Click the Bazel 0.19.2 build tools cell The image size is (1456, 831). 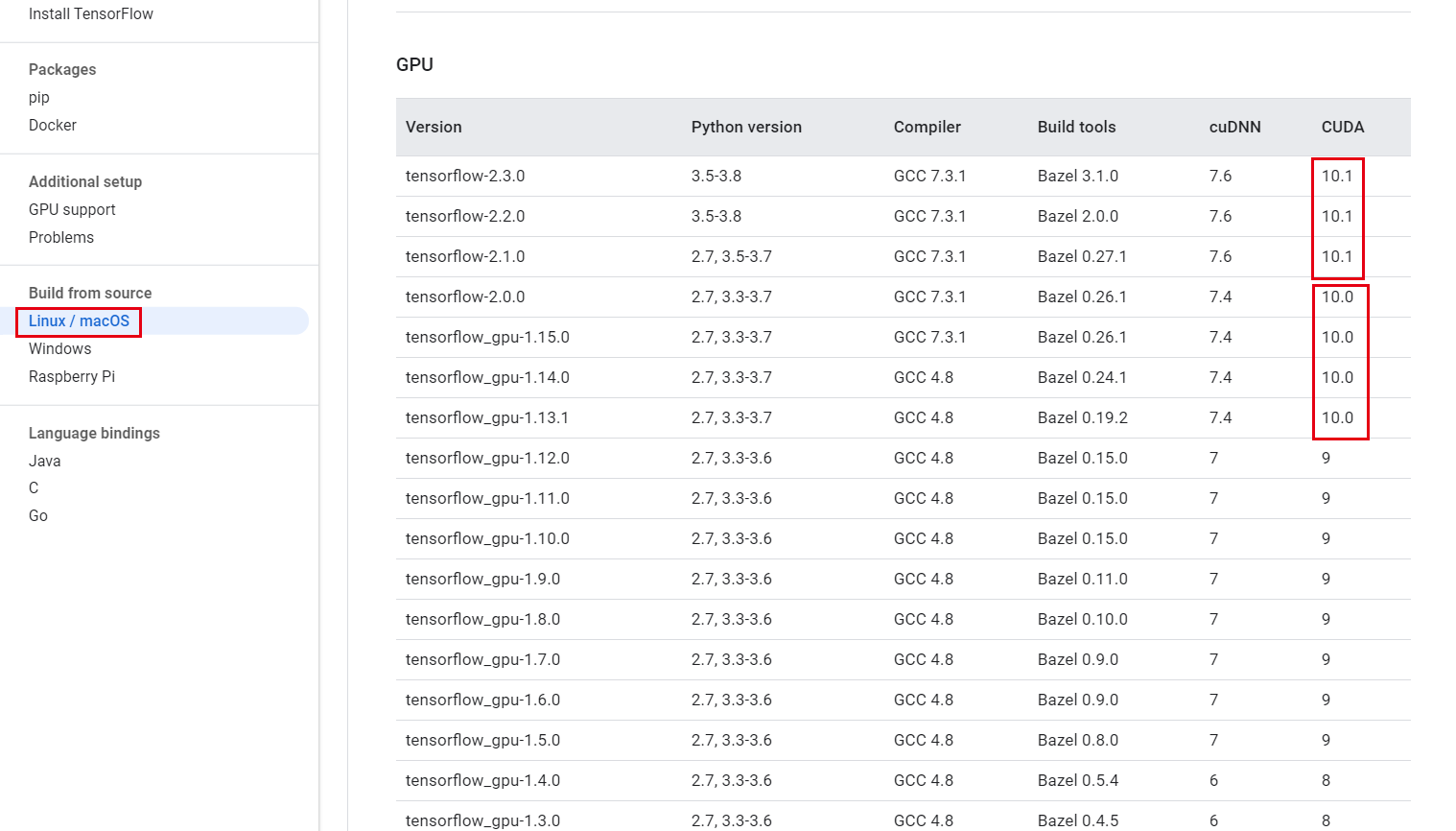tap(1083, 418)
